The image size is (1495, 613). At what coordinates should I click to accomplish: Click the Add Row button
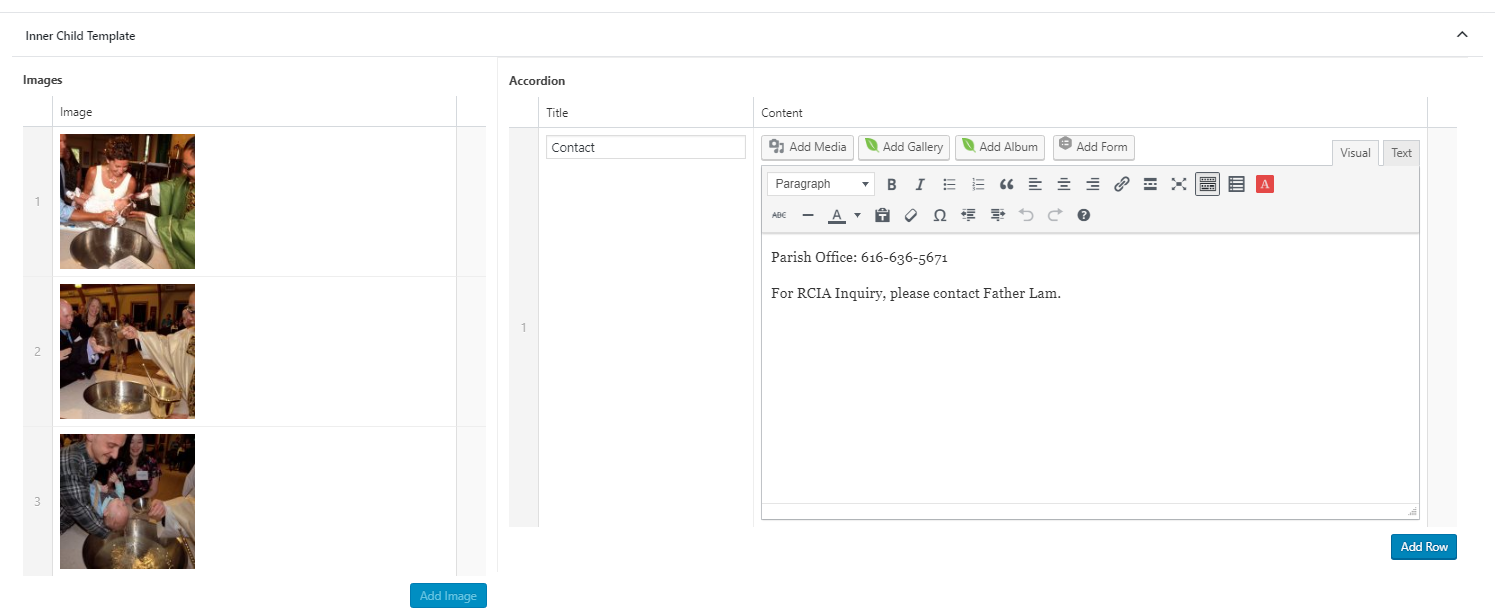click(x=1423, y=547)
